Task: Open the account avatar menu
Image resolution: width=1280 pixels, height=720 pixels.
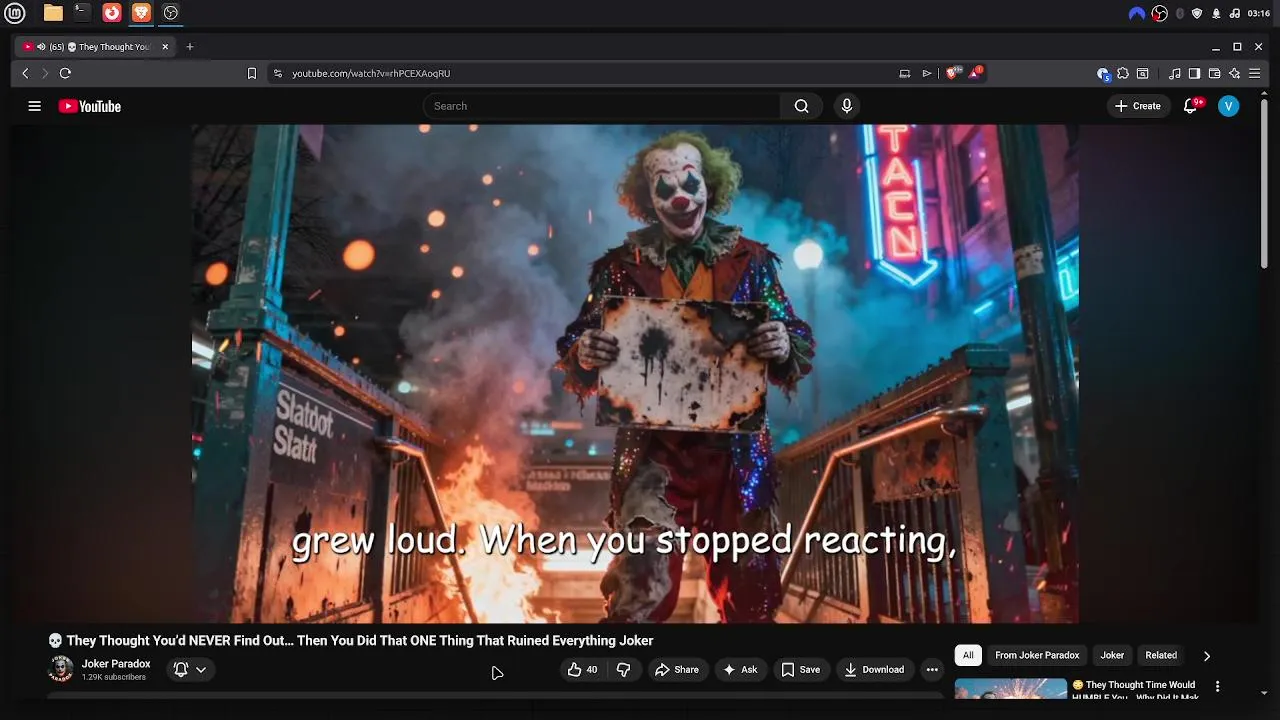Action: point(1229,106)
